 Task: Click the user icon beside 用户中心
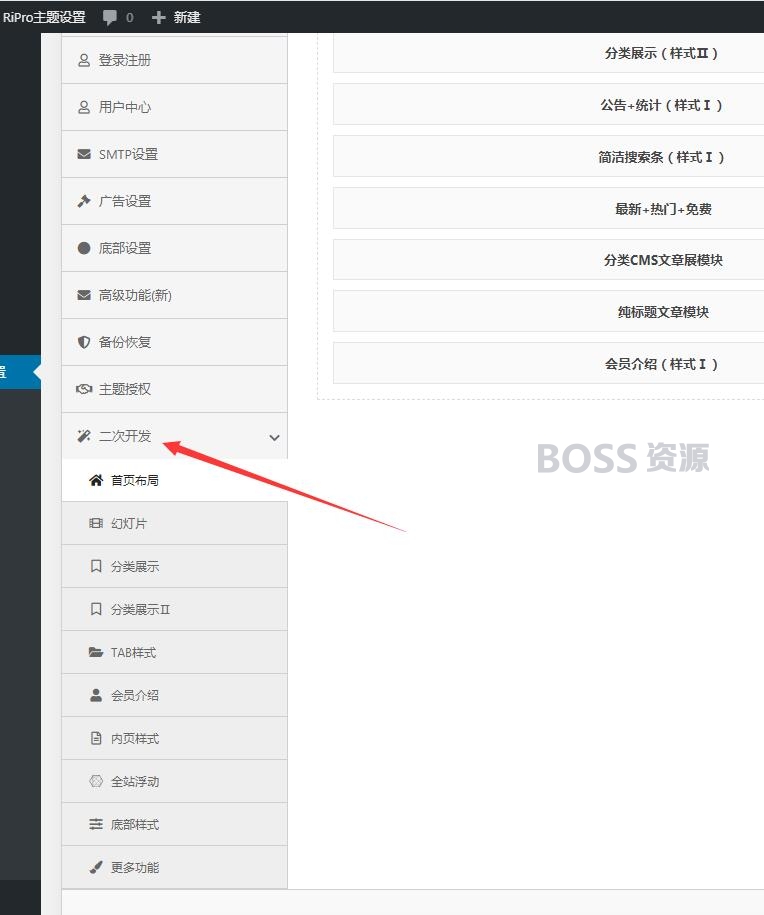(84, 107)
